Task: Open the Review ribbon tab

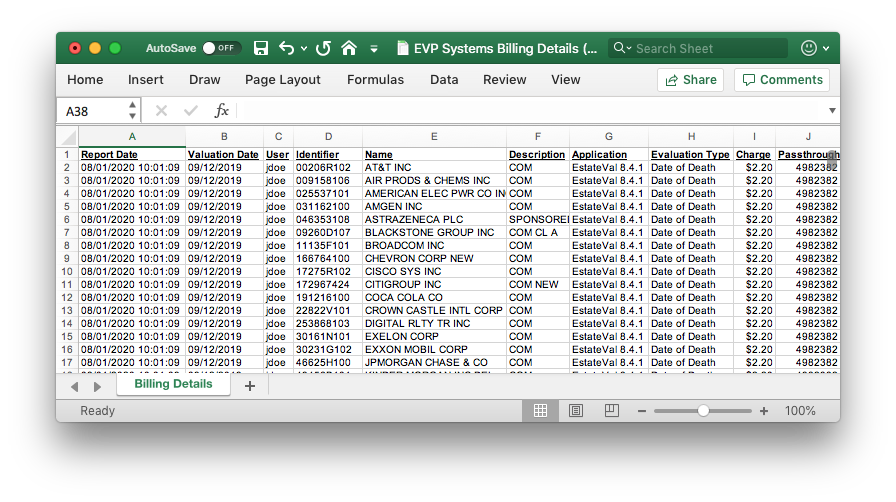Action: (x=505, y=79)
